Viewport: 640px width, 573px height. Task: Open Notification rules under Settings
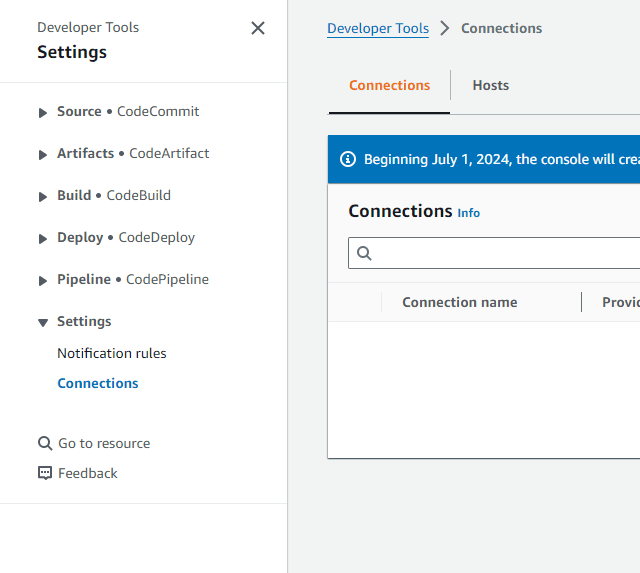coord(112,353)
